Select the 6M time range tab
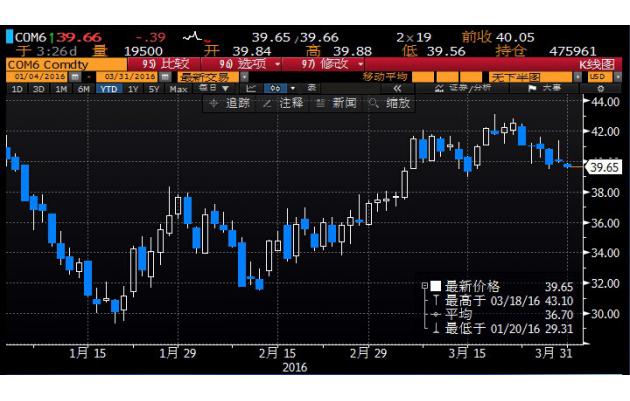 83,89
